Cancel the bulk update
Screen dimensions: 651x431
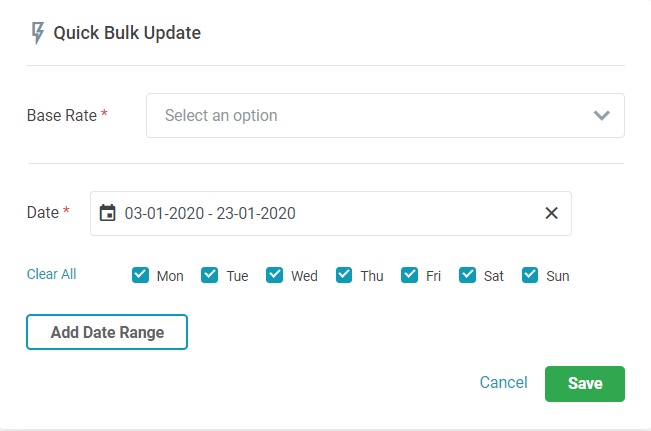503,383
